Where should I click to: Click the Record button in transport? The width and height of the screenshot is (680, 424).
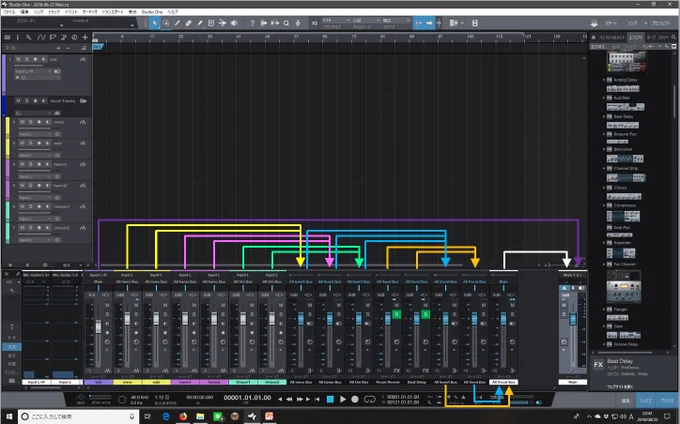tap(355, 399)
